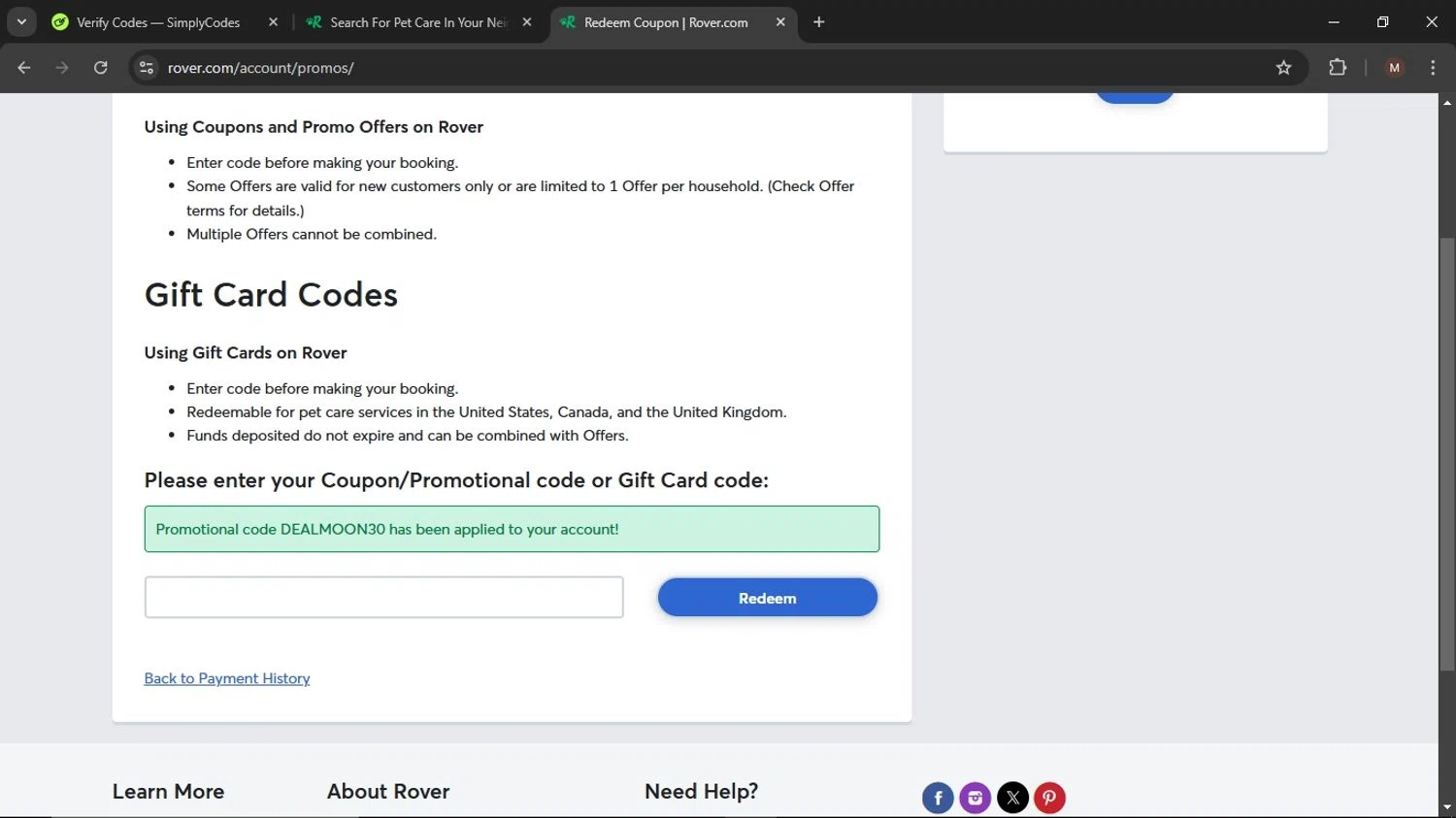Bookmark this page with the star icon
Screen dimensions: 1456x818
(x=1283, y=68)
